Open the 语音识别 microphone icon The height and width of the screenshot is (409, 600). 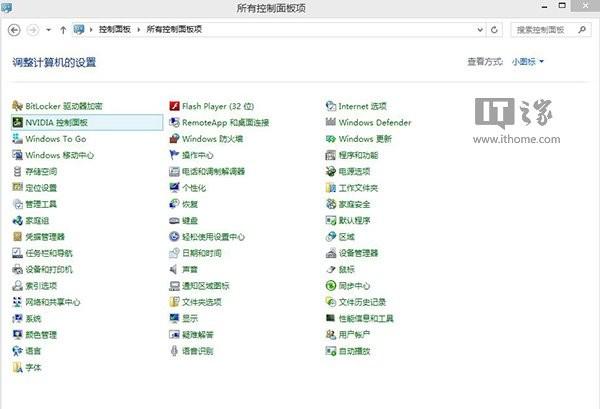[174, 351]
